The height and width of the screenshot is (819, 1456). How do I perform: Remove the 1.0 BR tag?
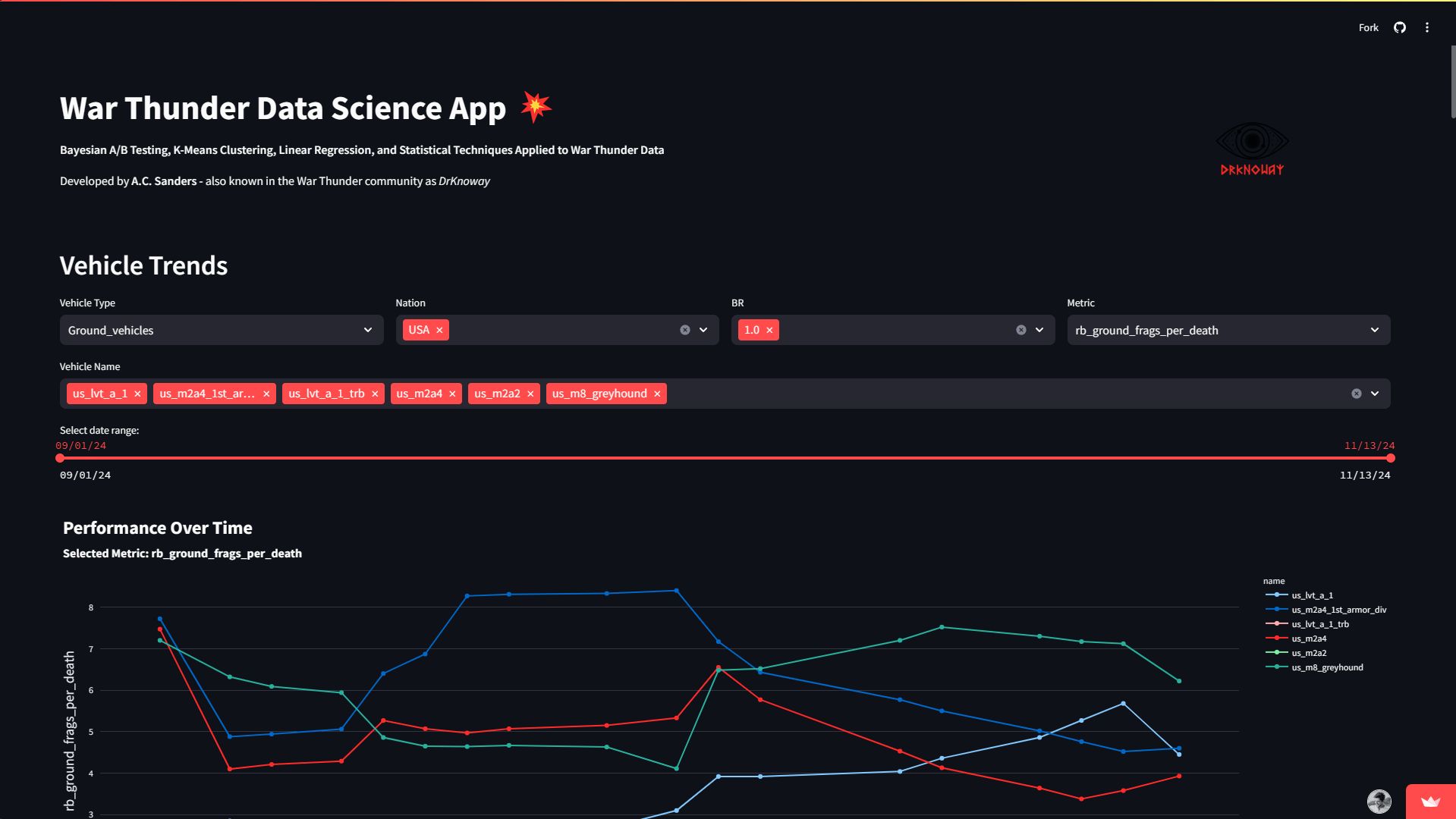point(769,330)
